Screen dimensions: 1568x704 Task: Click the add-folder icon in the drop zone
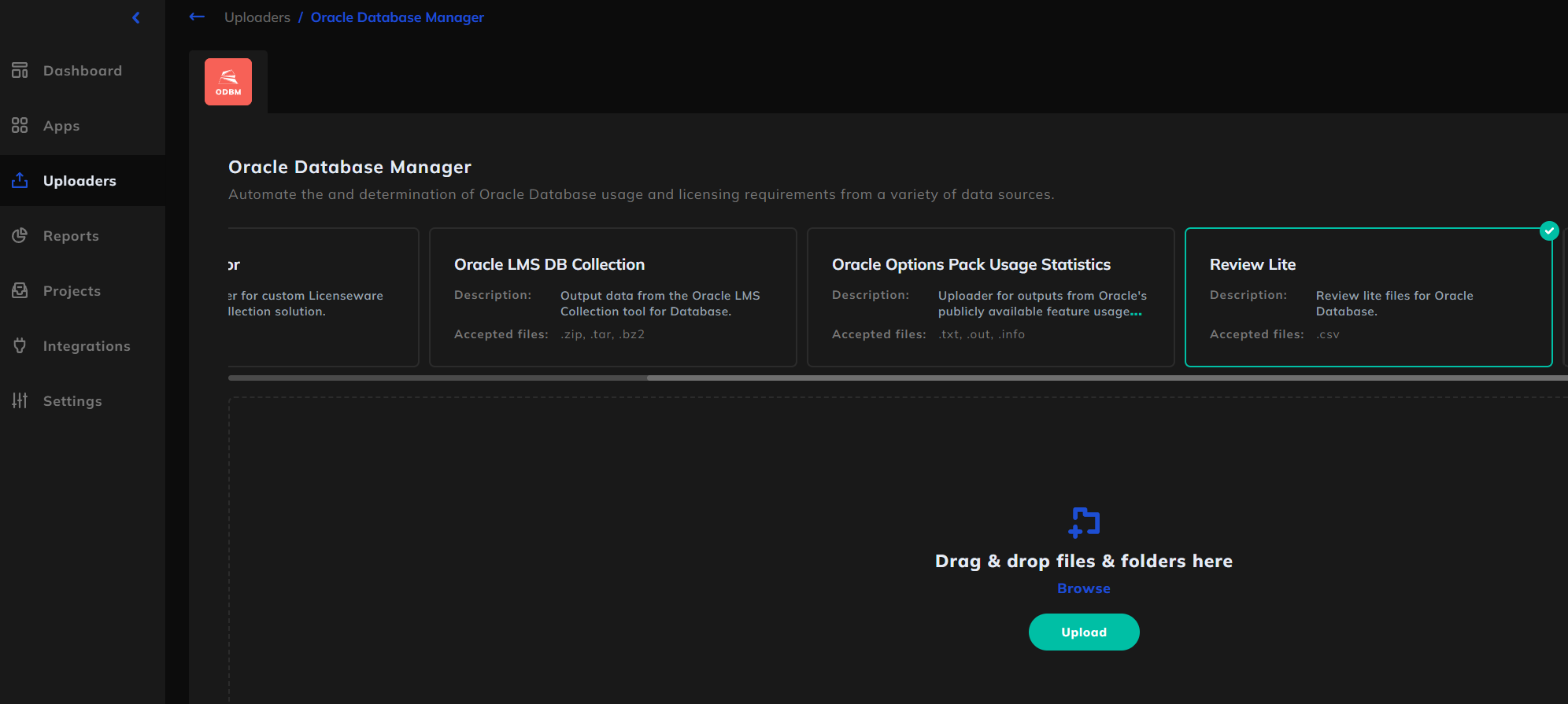point(1084,522)
